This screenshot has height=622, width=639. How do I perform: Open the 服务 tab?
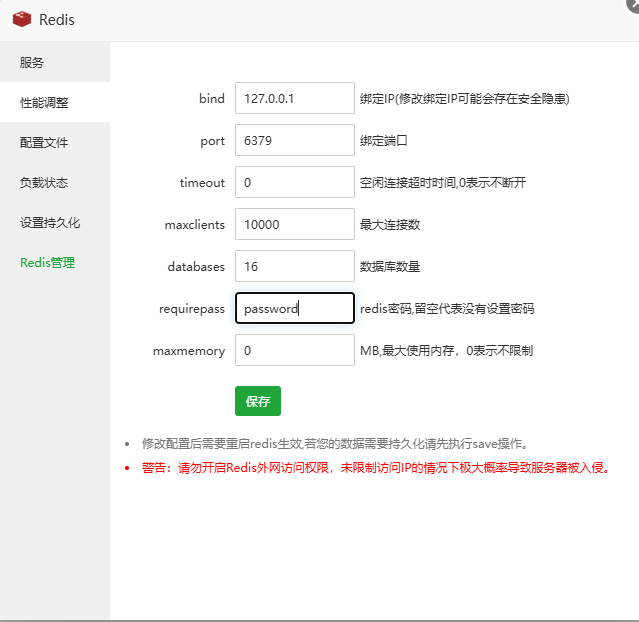point(55,62)
